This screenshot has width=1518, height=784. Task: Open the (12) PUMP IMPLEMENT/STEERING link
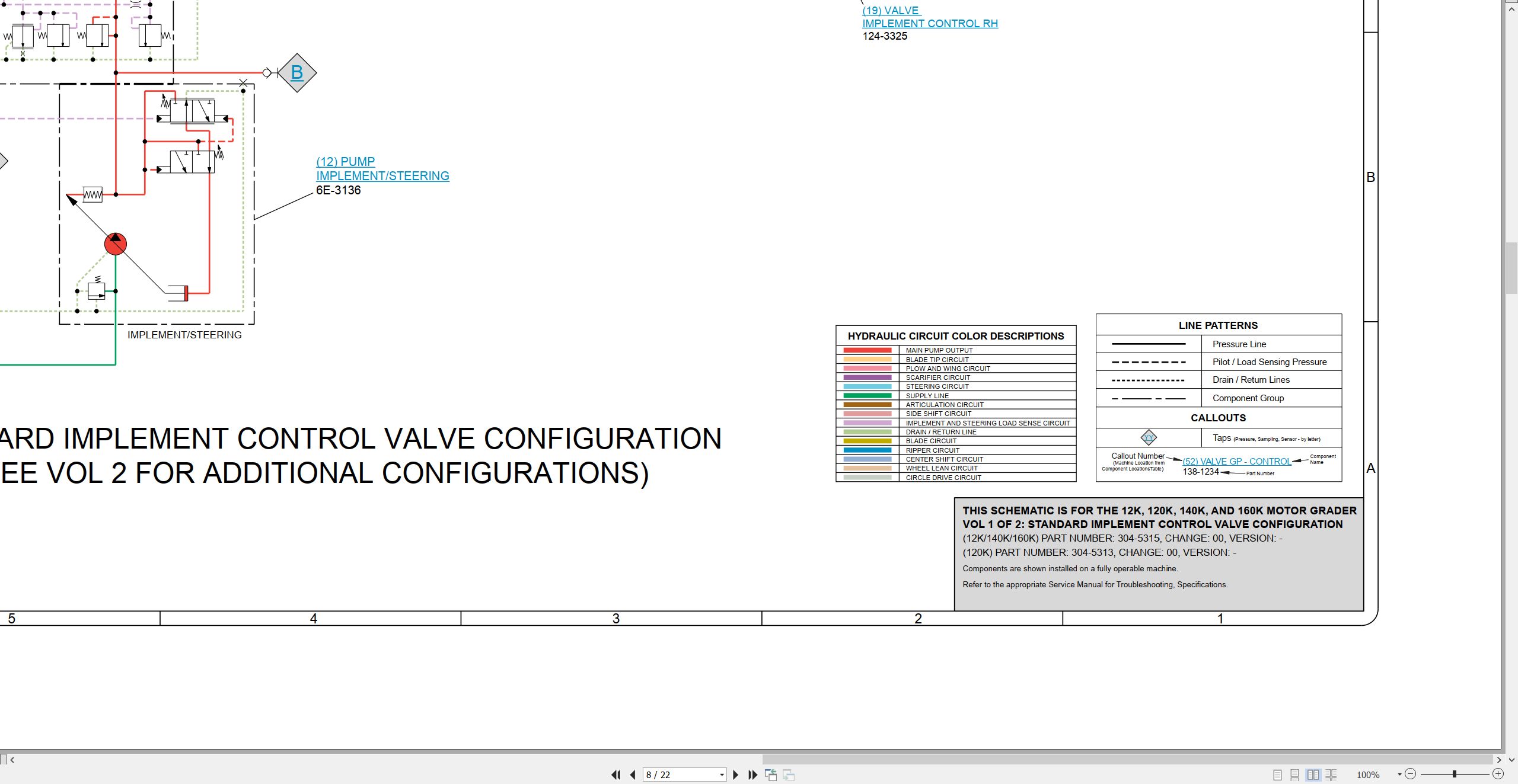click(382, 169)
